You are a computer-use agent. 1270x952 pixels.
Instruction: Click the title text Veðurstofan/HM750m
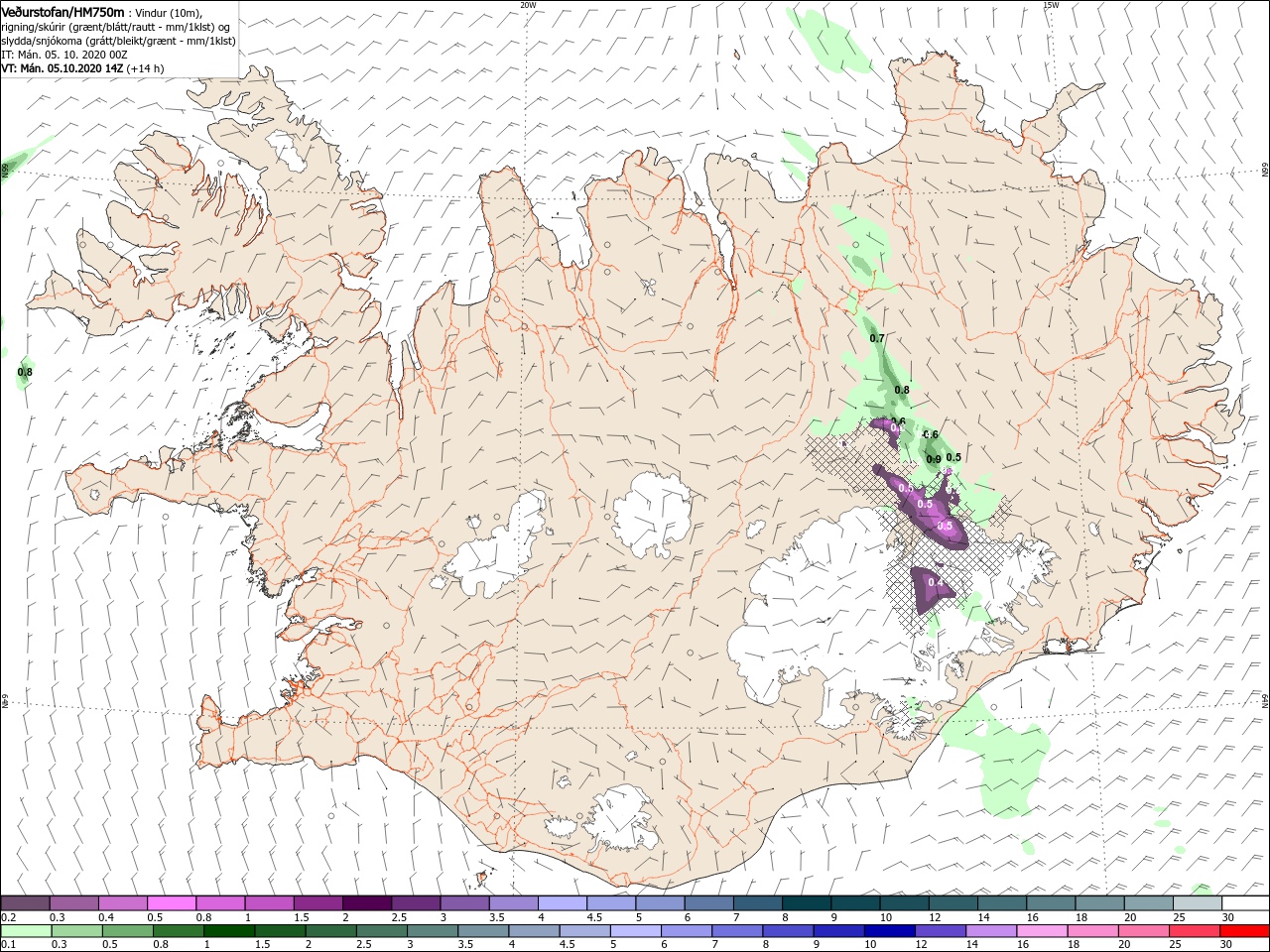click(x=63, y=11)
